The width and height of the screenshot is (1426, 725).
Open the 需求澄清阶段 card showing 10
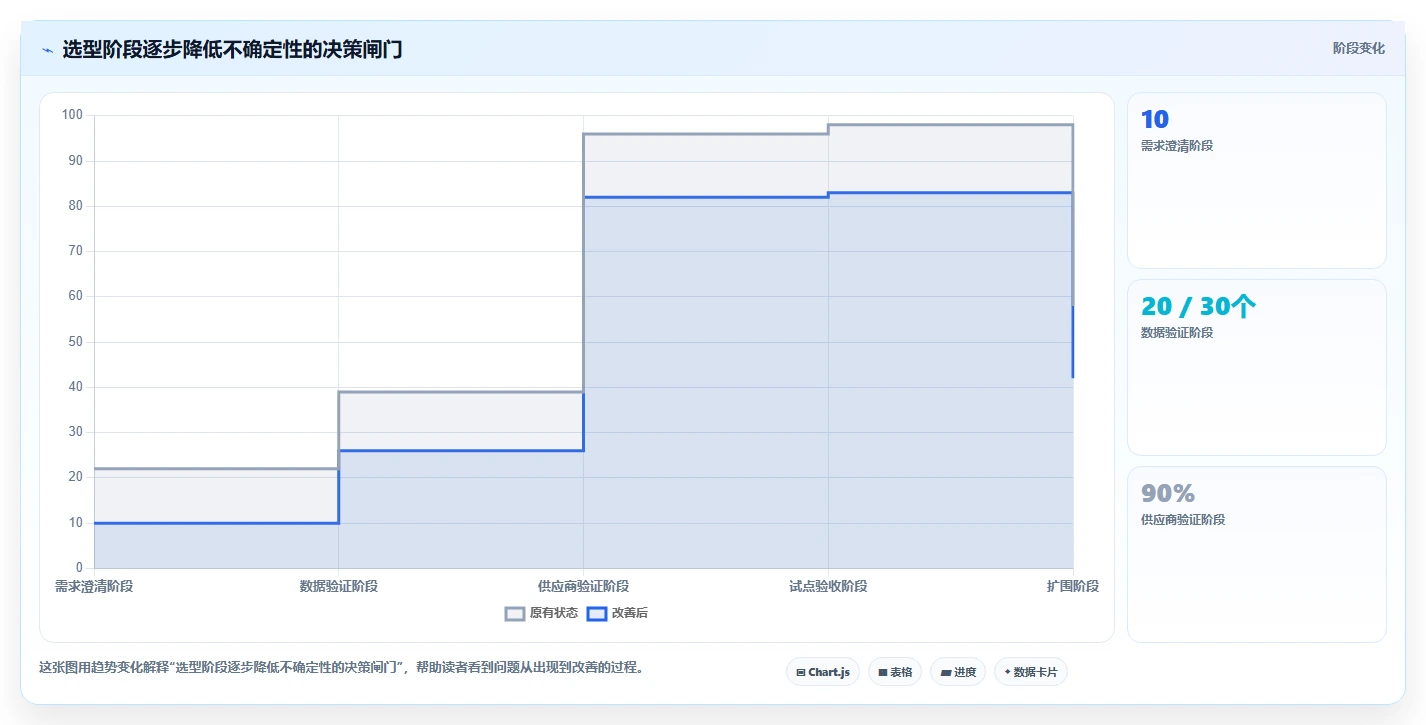(1257, 180)
